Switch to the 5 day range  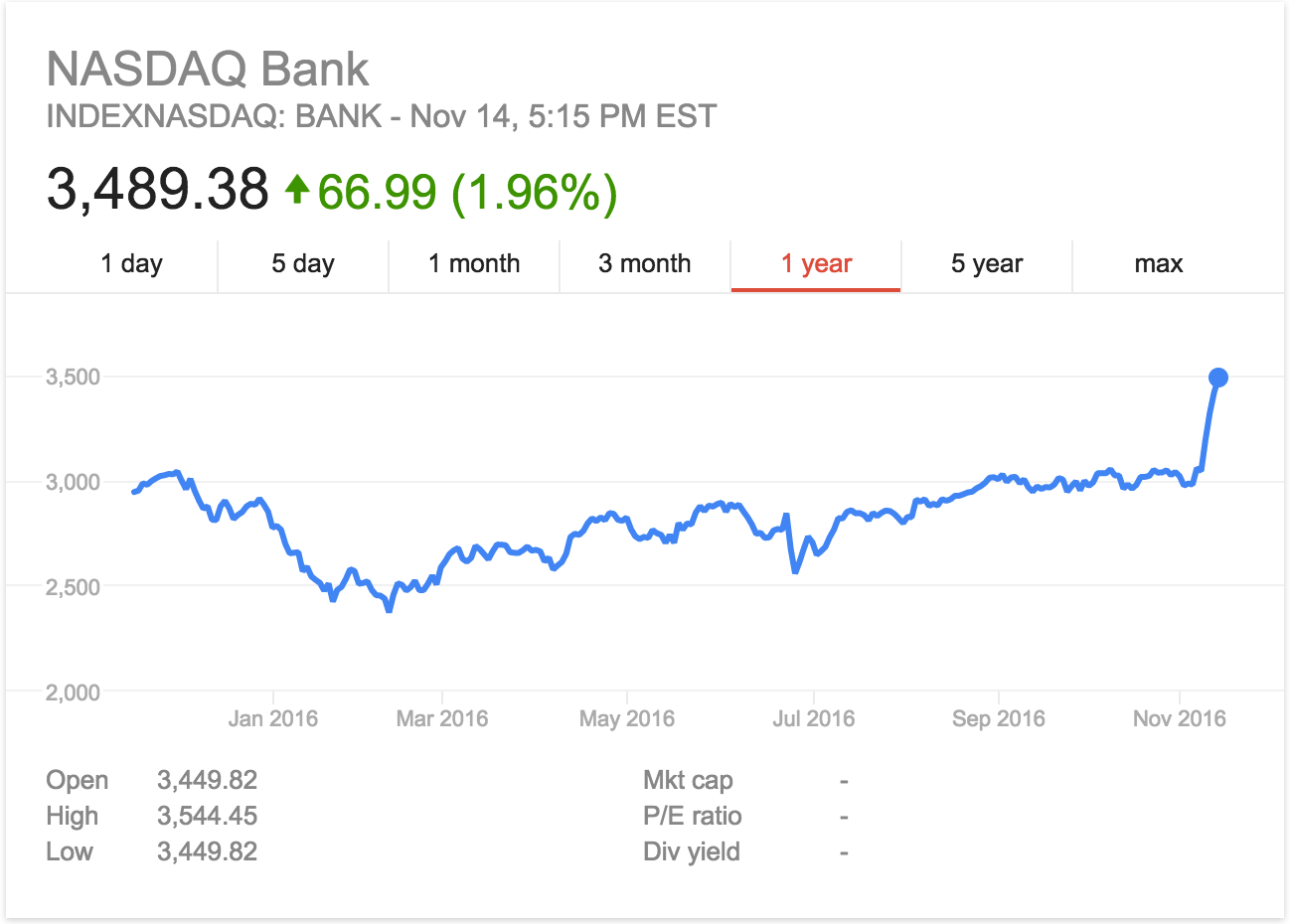tap(303, 264)
